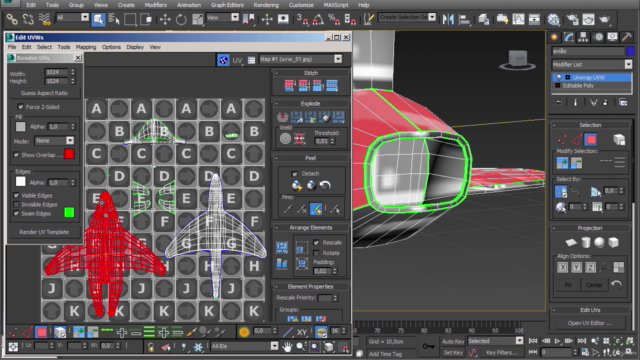Viewport: 640px width, 360px height.
Task: Toggle Show Overlap checkbox
Action: pos(16,155)
